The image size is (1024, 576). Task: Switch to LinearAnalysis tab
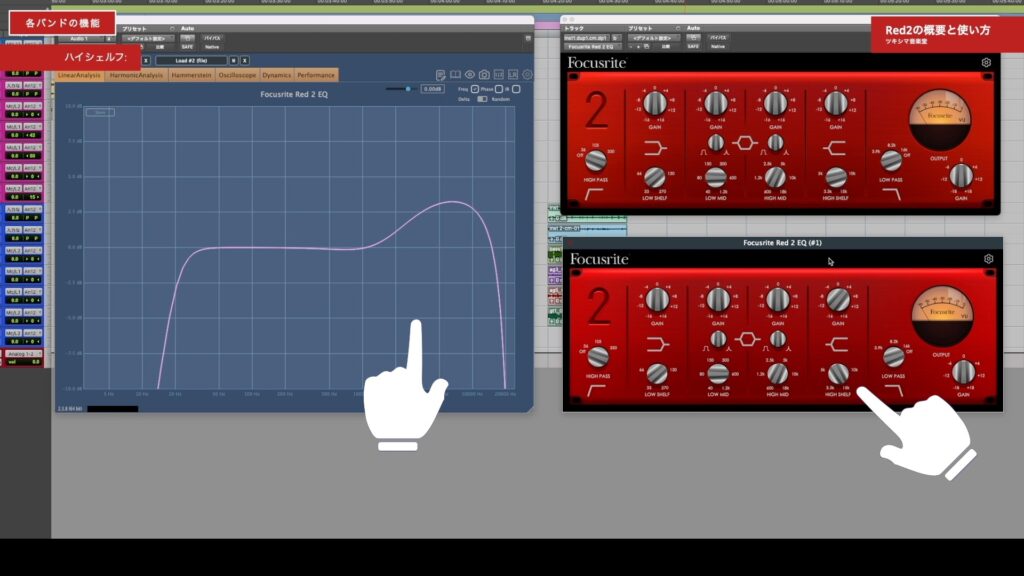[79, 75]
